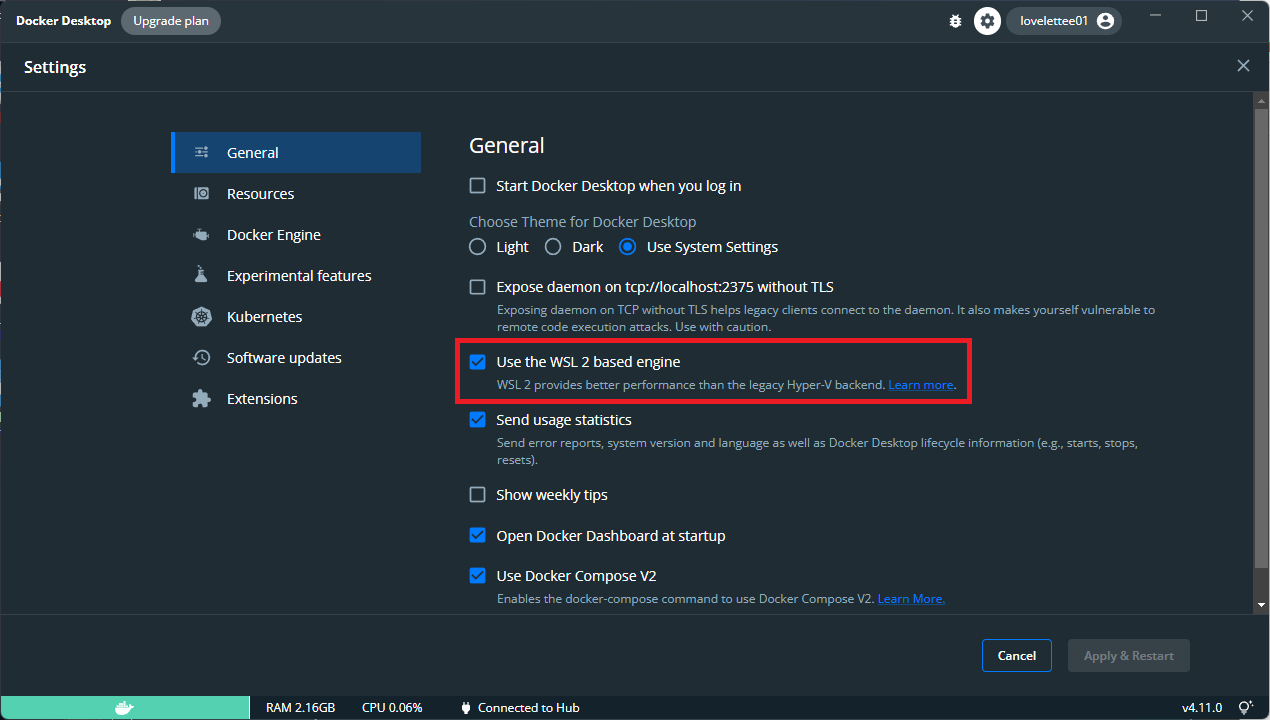Open Learn more link for WSL 2
1270x720 pixels.
[x=920, y=385]
